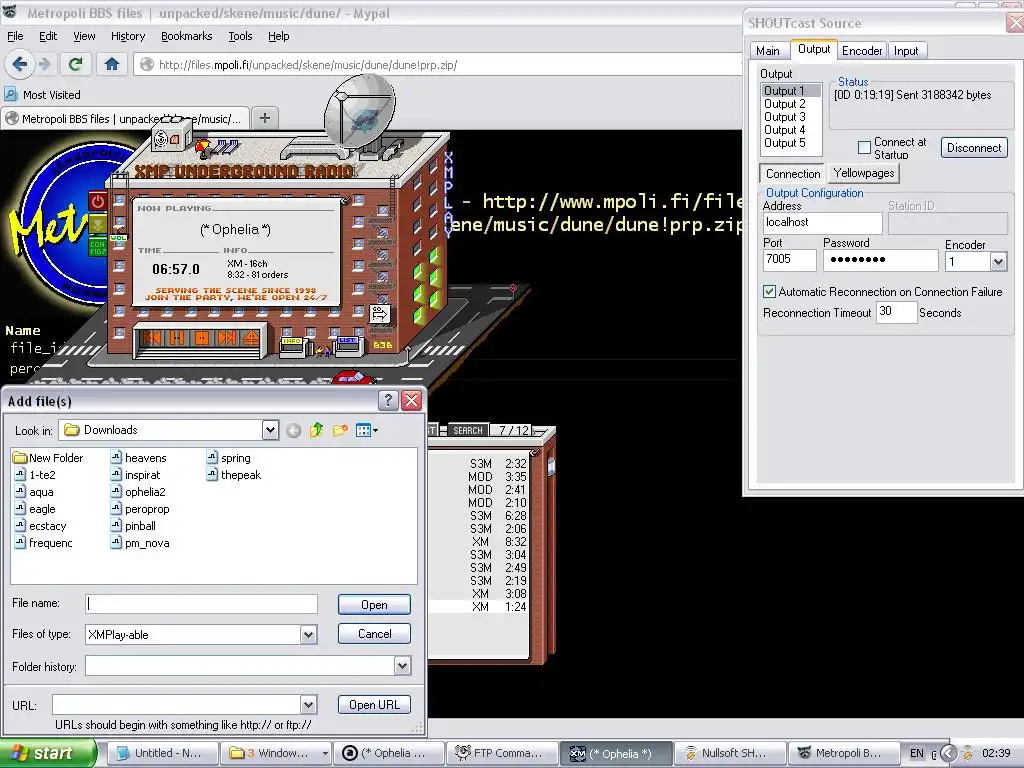Click the LIST booth on XMPlay building
Image resolution: width=1024 pixels, height=768 pixels.
(x=347, y=345)
